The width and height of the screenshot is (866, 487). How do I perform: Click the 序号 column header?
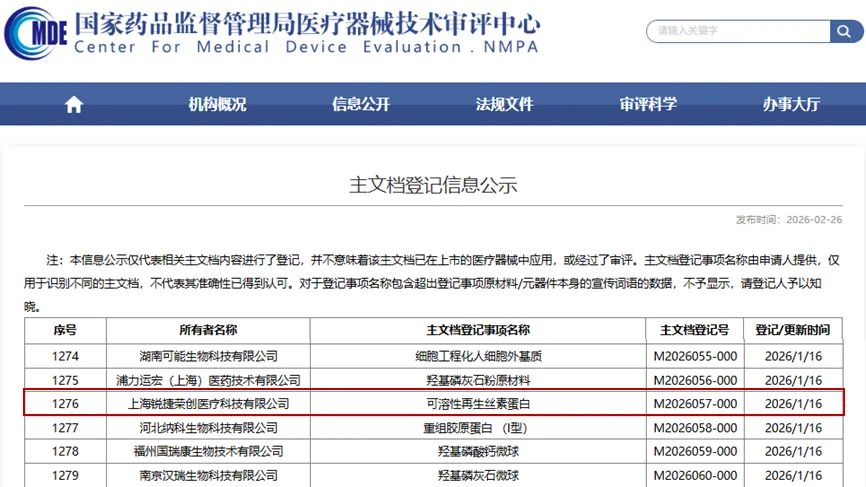(65, 330)
